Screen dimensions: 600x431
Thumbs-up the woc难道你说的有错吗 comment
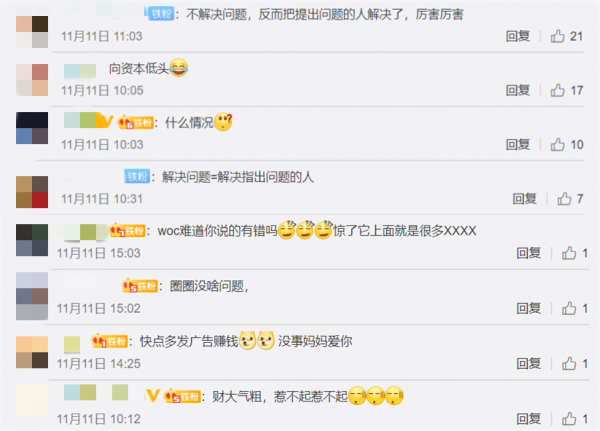point(569,253)
